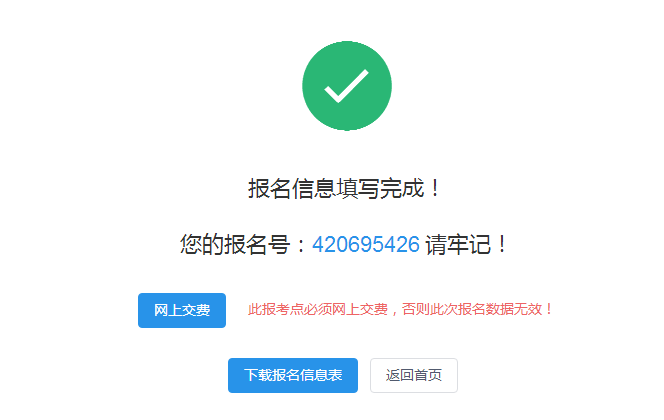Click the exclamation mark after 请牢记
The width and height of the screenshot is (664, 420).
point(502,244)
